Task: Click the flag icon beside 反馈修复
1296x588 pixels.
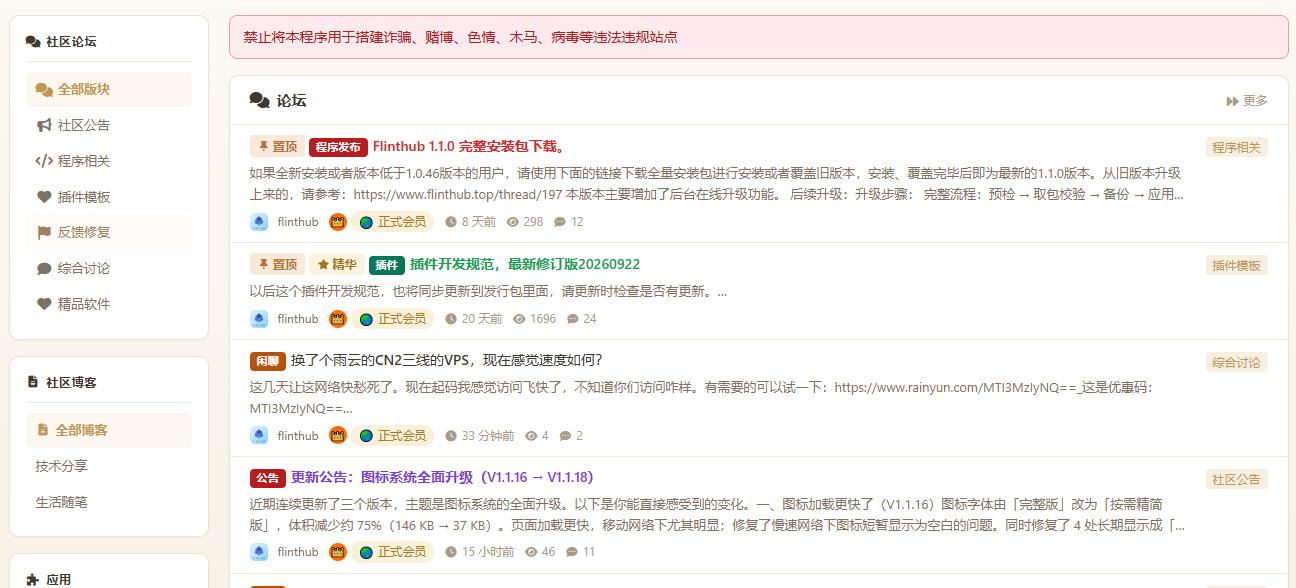Action: 44,232
